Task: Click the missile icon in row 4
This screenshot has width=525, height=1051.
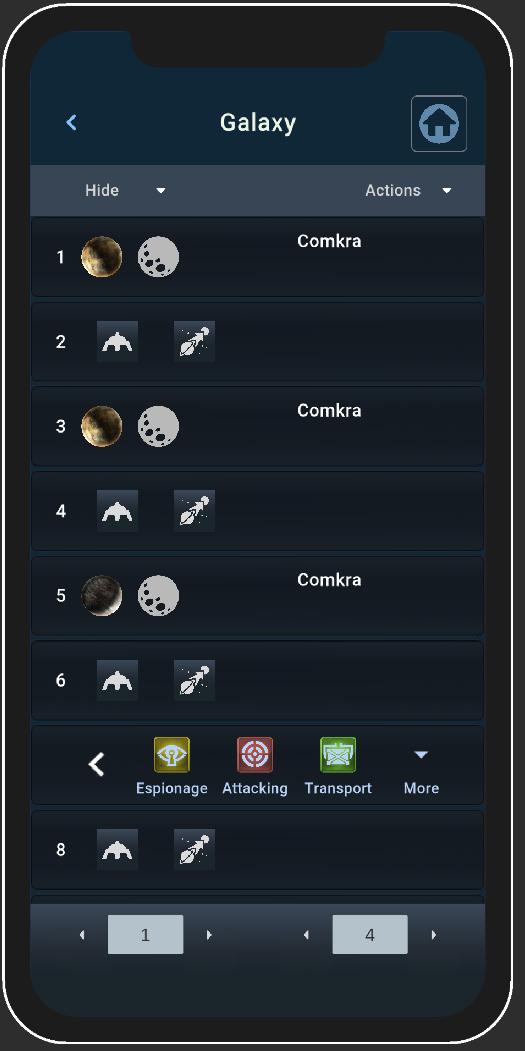Action: (194, 511)
